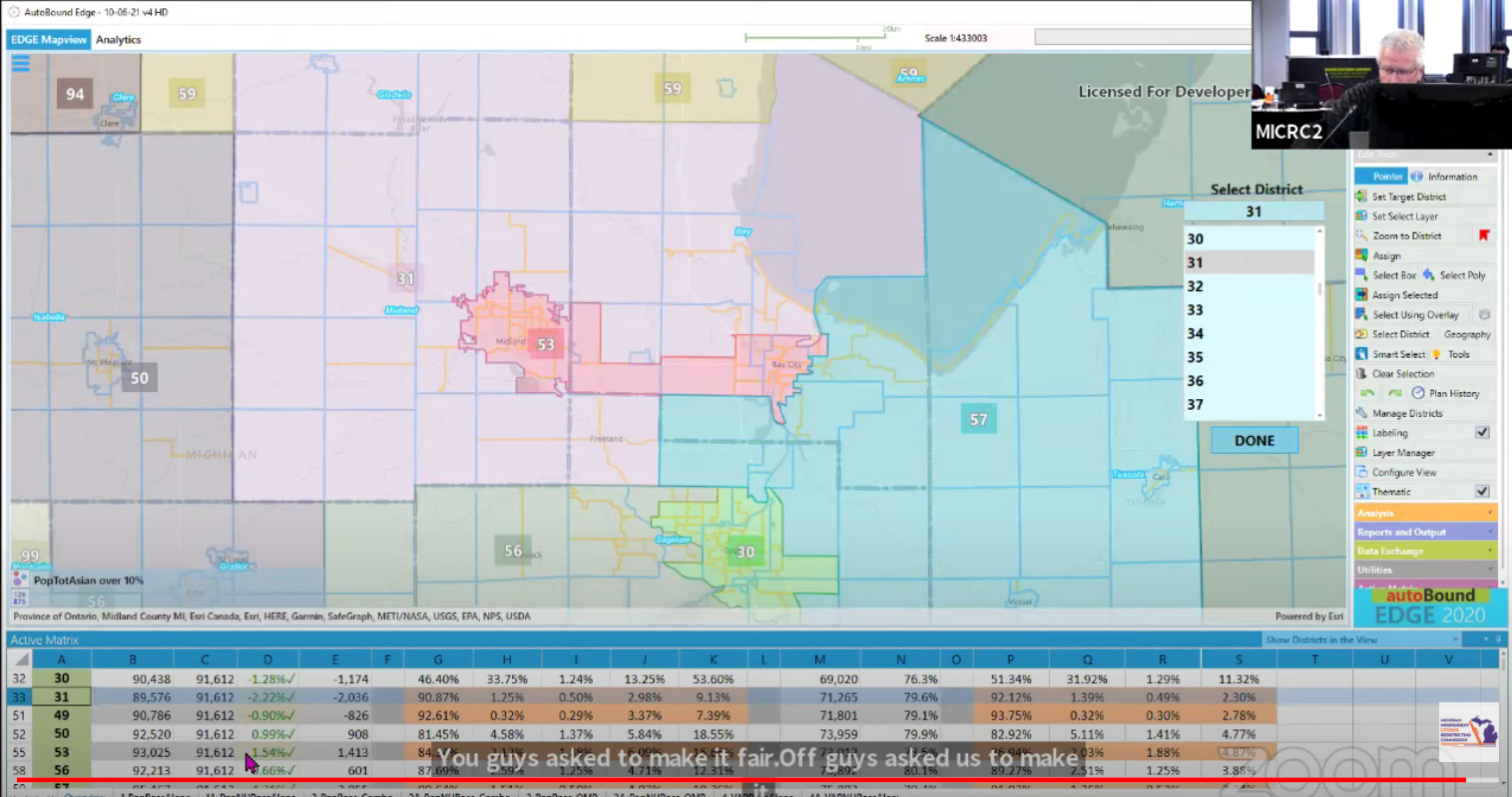Click the 92.61% cell in column G
The width and height of the screenshot is (1512, 797).
(x=438, y=715)
